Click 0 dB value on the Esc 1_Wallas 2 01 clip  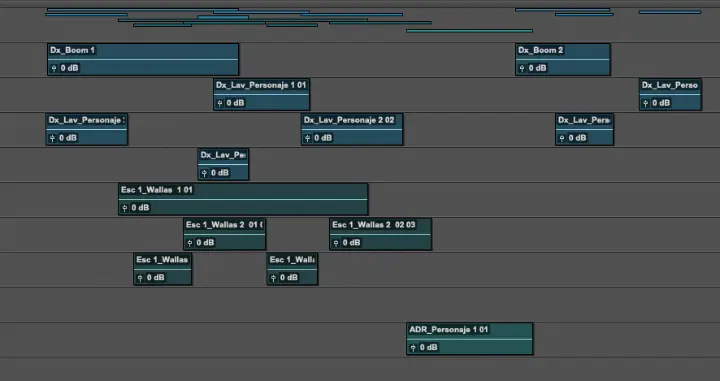[x=205, y=243]
